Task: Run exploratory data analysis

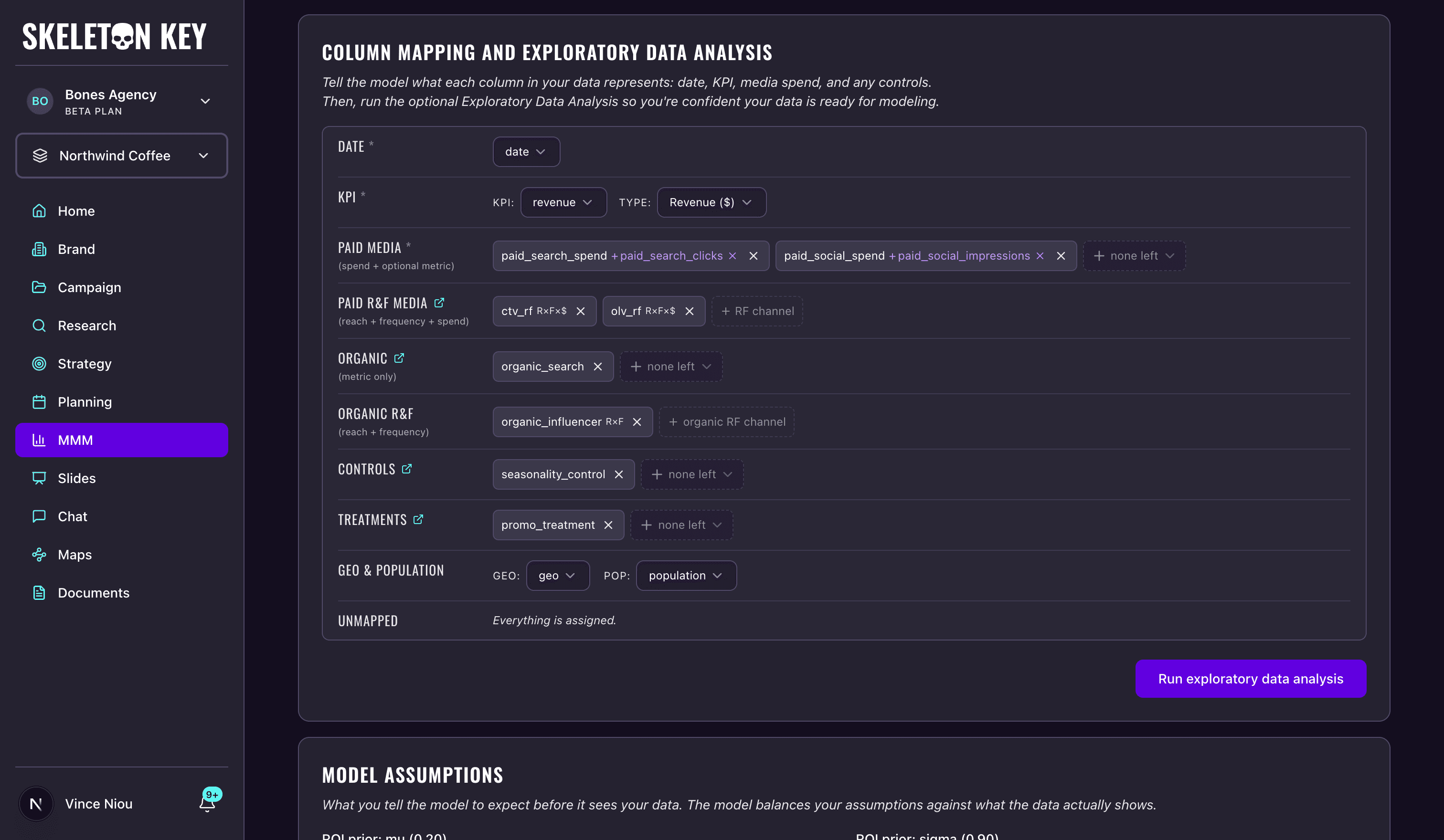Action: (1250, 679)
